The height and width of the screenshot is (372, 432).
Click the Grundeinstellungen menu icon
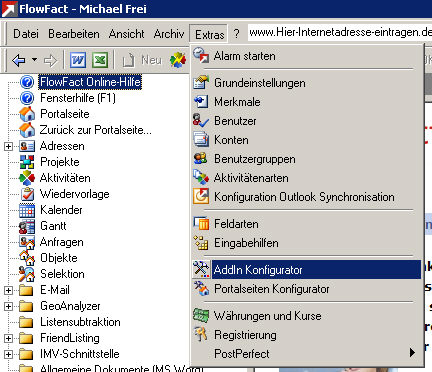pos(201,82)
